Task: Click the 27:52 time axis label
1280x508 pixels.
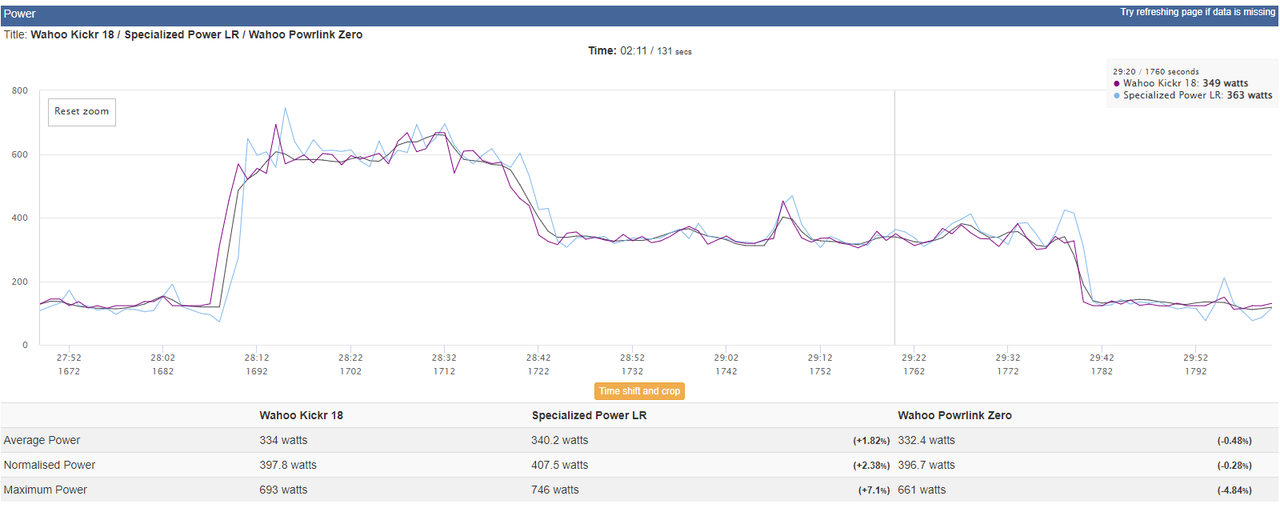Action: tap(68, 357)
